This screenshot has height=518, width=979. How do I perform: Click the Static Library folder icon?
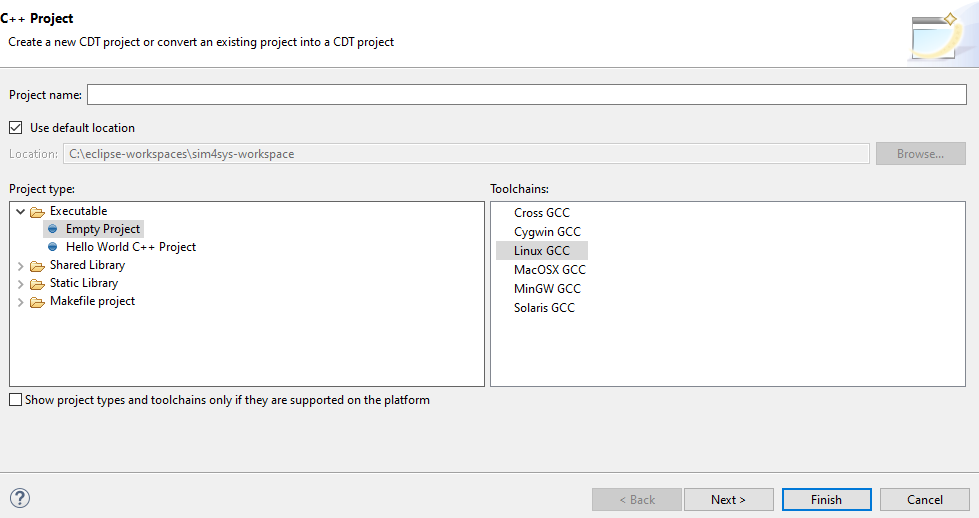tap(37, 284)
